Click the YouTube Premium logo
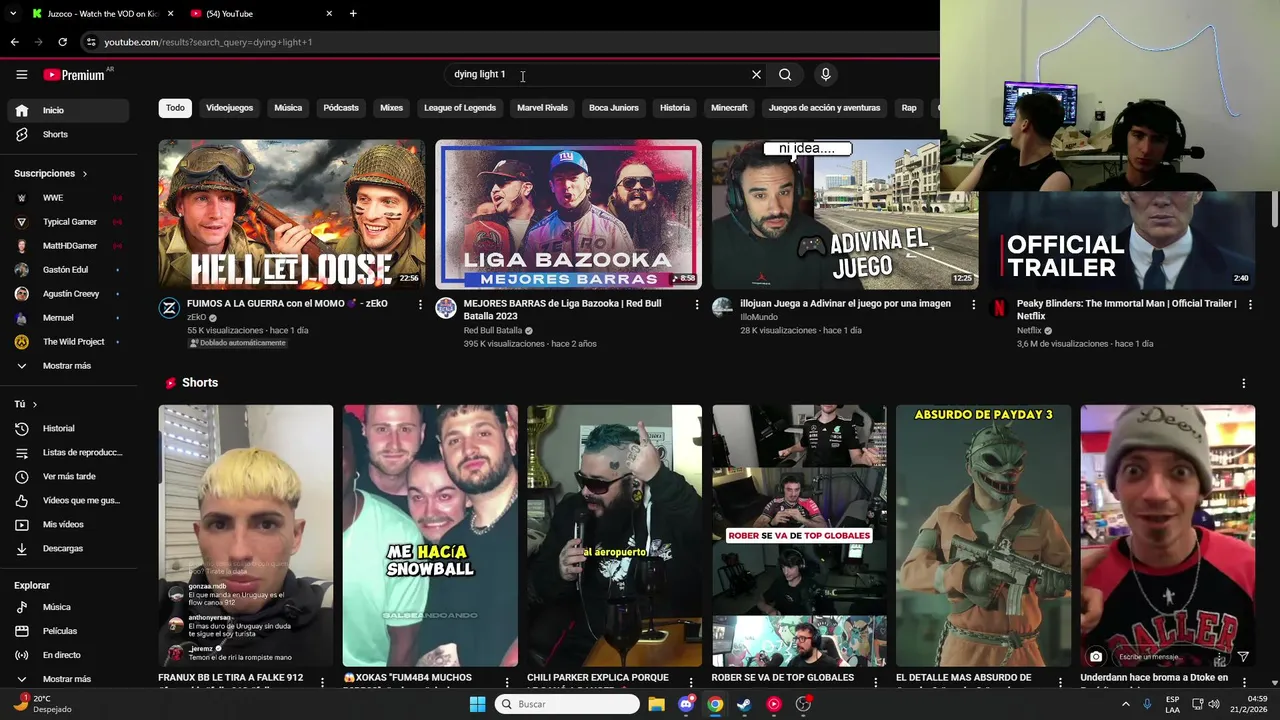Image resolution: width=1280 pixels, height=720 pixels. click(74, 75)
